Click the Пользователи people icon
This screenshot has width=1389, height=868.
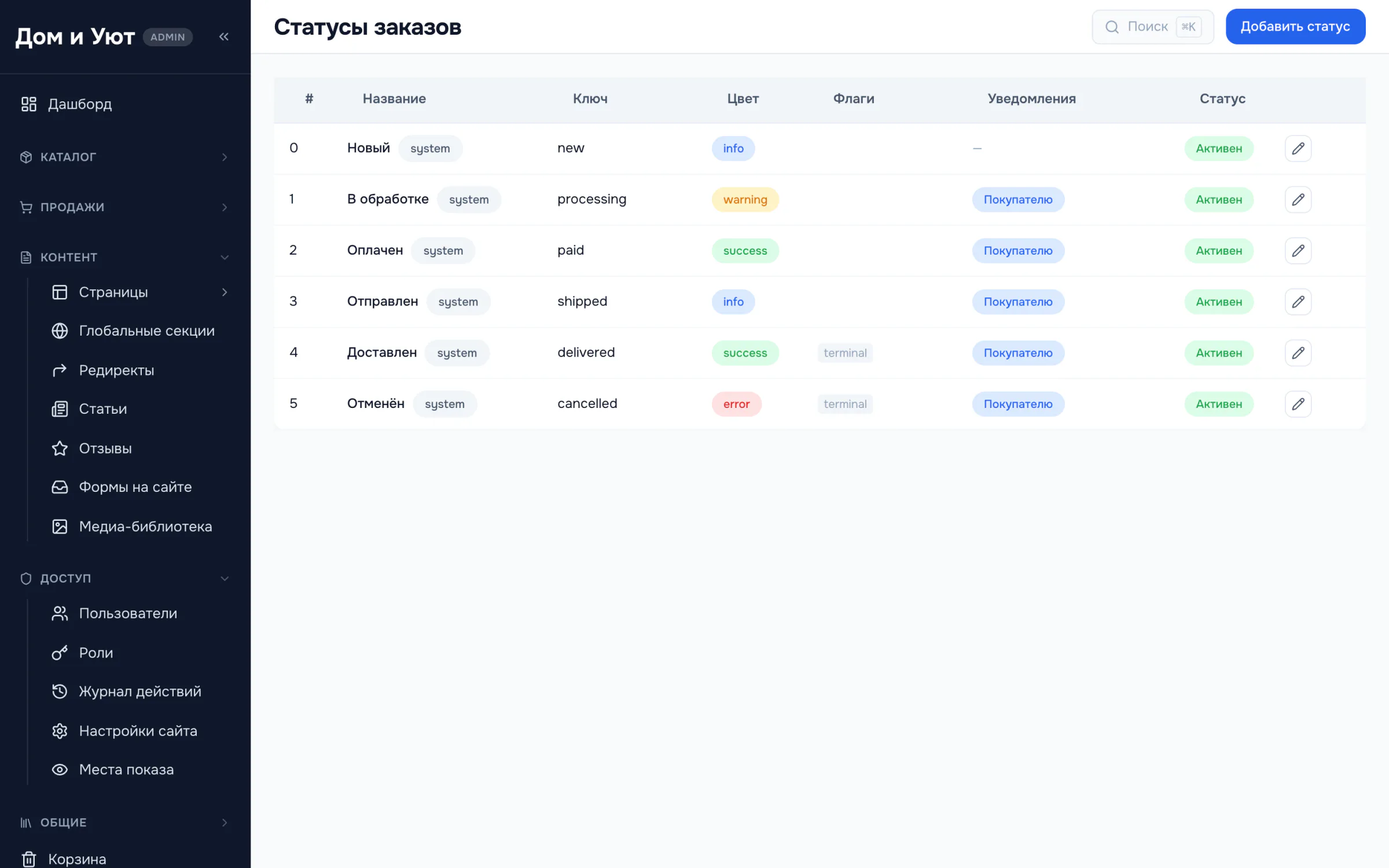(x=60, y=613)
